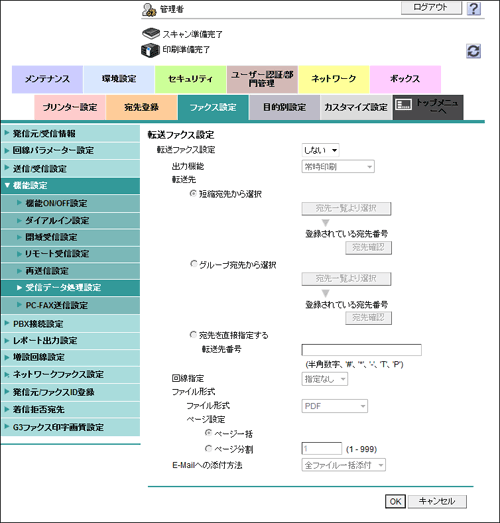Image resolution: width=500 pixels, height=523 pixels.
Task: Open the 転送ファクス設定 しない dropdown
Action: pos(321,150)
